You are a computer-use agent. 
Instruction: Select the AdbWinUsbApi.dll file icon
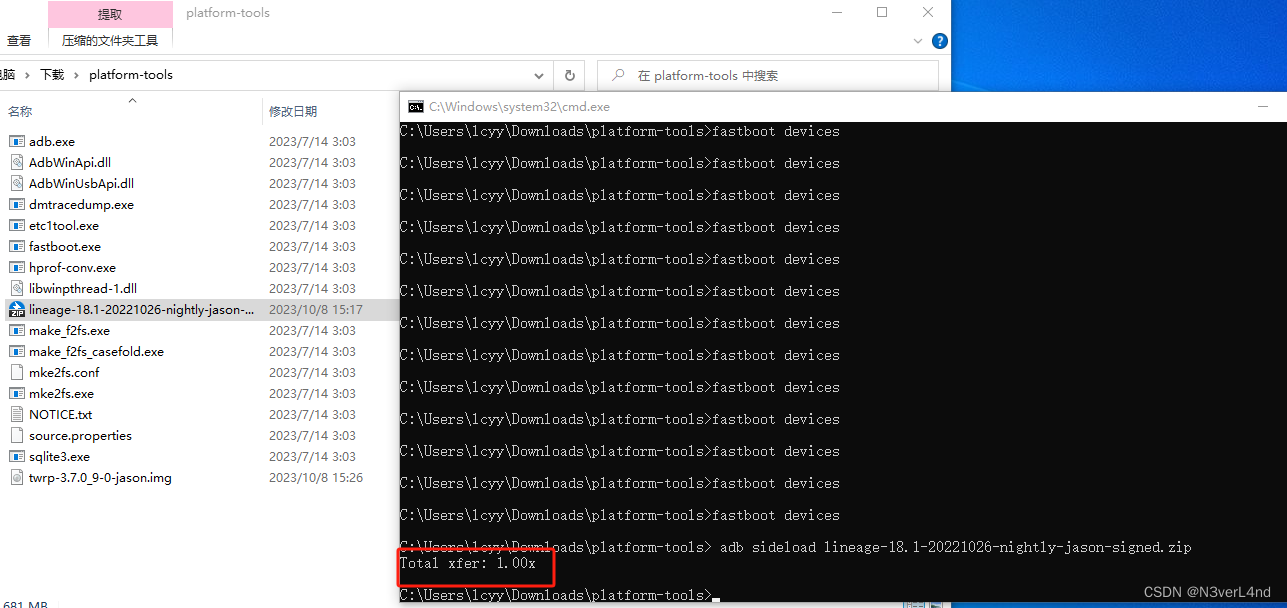point(16,184)
